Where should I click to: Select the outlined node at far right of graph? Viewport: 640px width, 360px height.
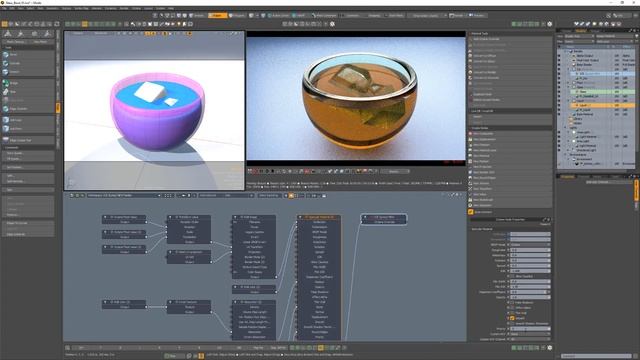pos(384,220)
